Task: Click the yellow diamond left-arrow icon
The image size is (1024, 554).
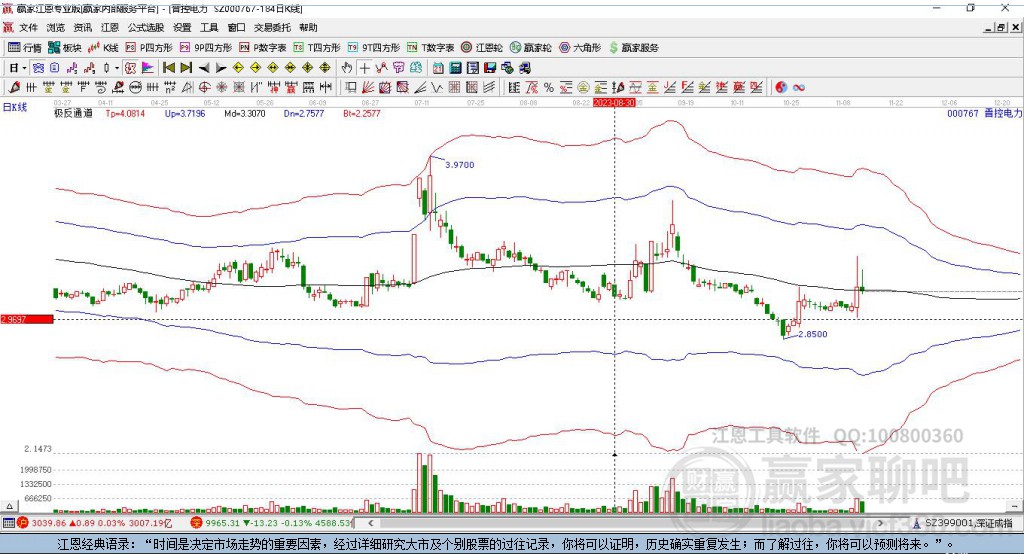Action: click(x=238, y=68)
